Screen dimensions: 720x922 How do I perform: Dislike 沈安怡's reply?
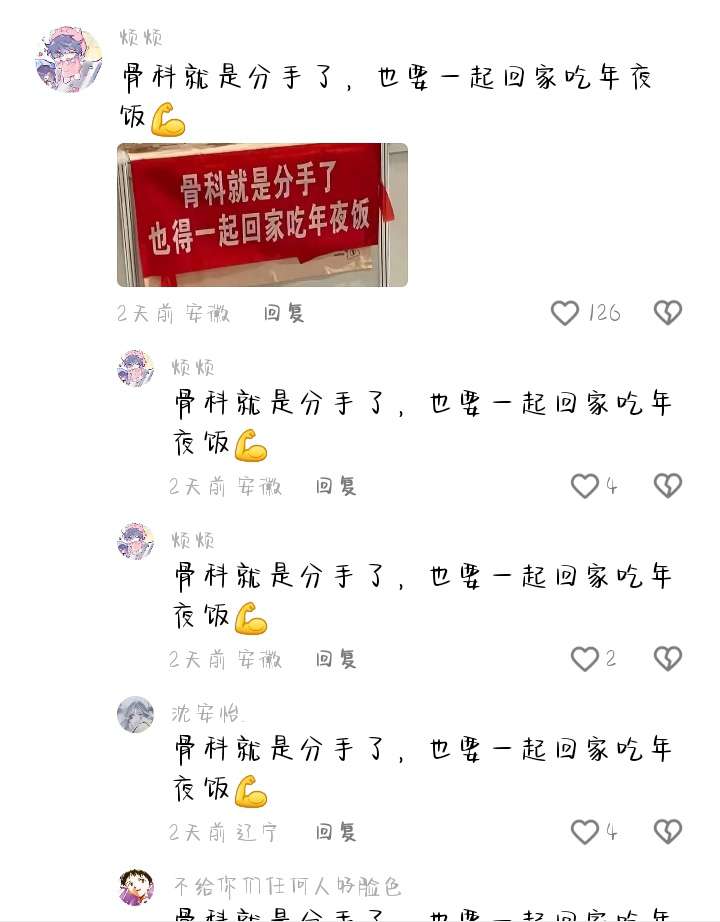coord(668,831)
